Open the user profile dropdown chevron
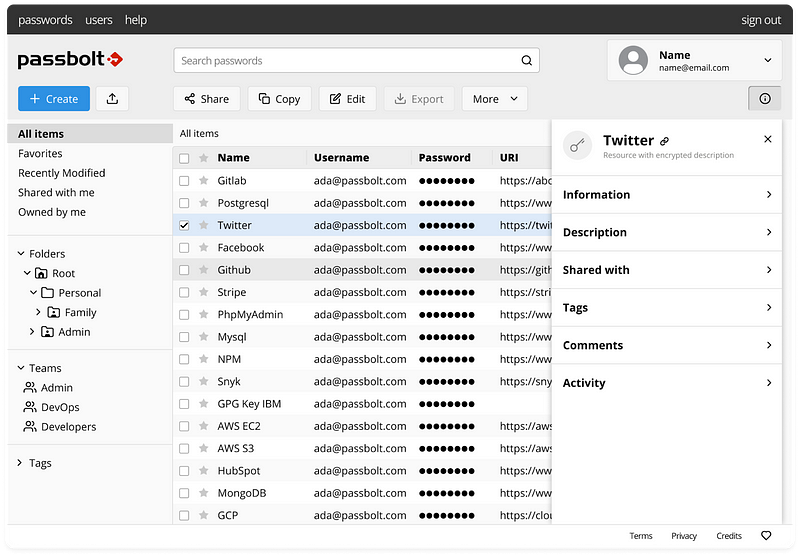 pyautogui.click(x=767, y=60)
